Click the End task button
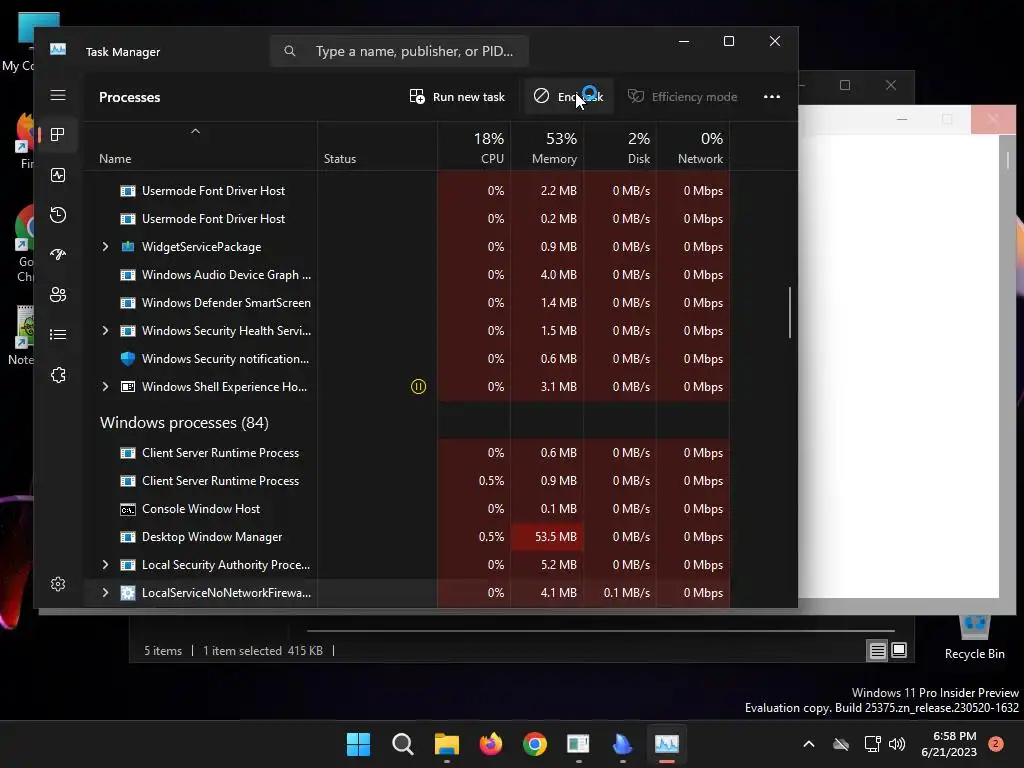This screenshot has height=768, width=1024. [x=568, y=97]
